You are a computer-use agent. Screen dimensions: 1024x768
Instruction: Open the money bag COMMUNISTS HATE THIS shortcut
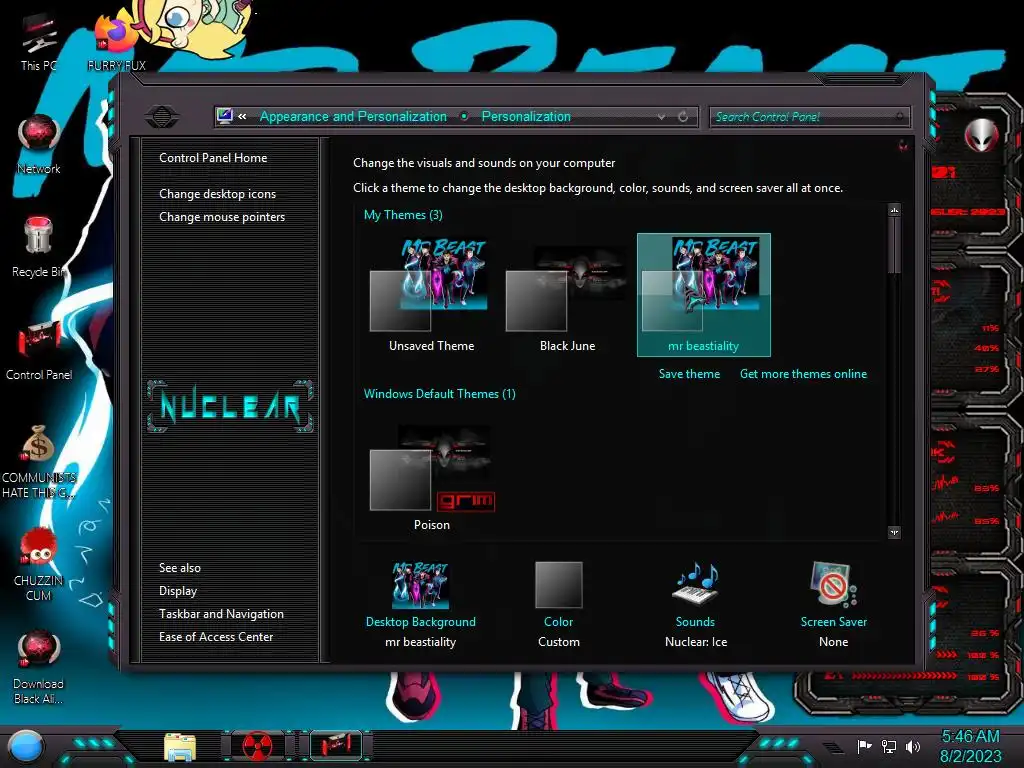39,461
